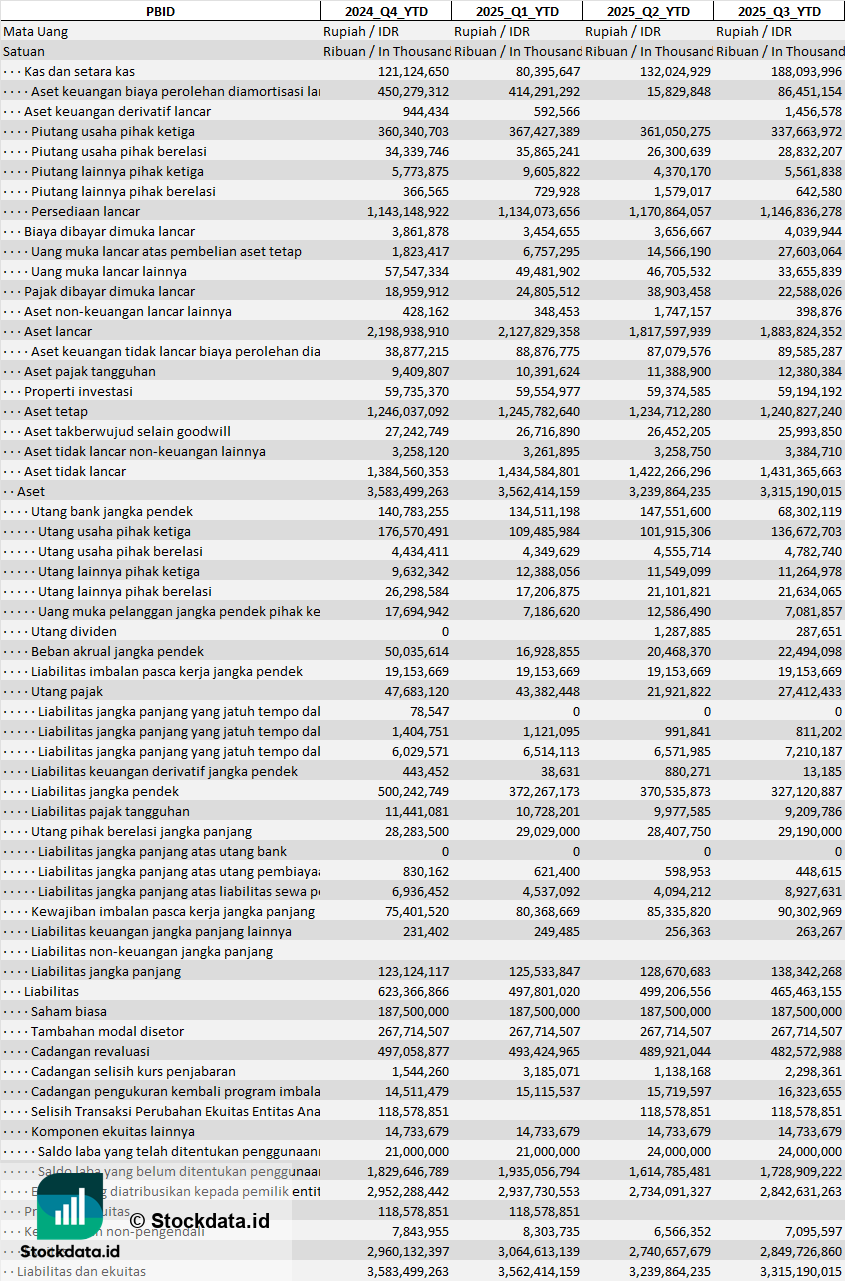
Task: Select the Pajak dibayar dimuka lancar label
Action: tap(110, 291)
